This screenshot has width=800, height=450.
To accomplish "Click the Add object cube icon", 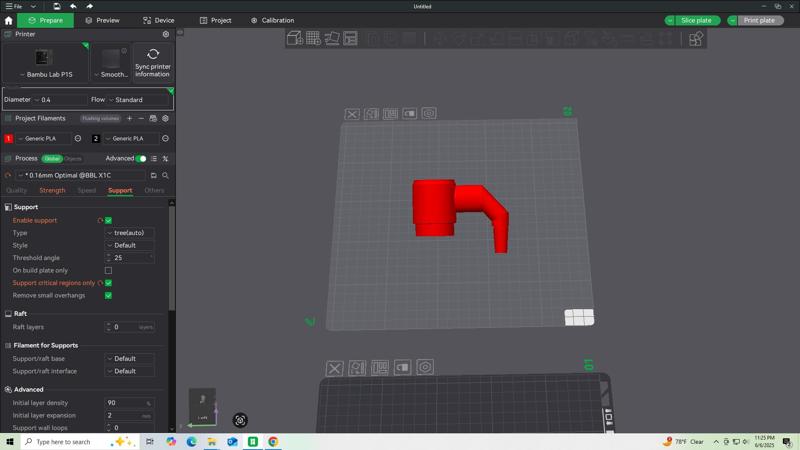I will (x=295, y=38).
